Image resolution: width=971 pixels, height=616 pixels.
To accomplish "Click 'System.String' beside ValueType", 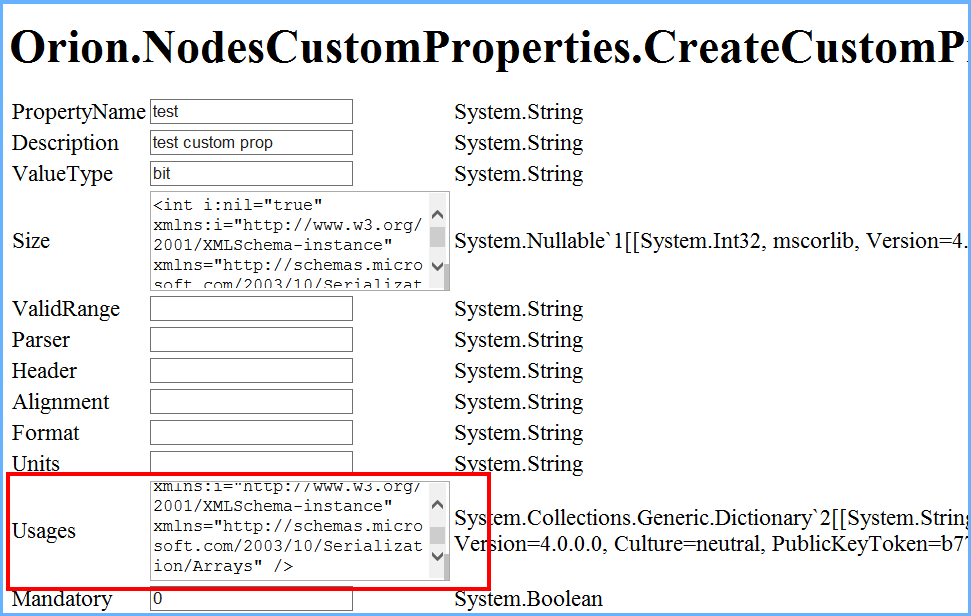I will click(x=519, y=174).
